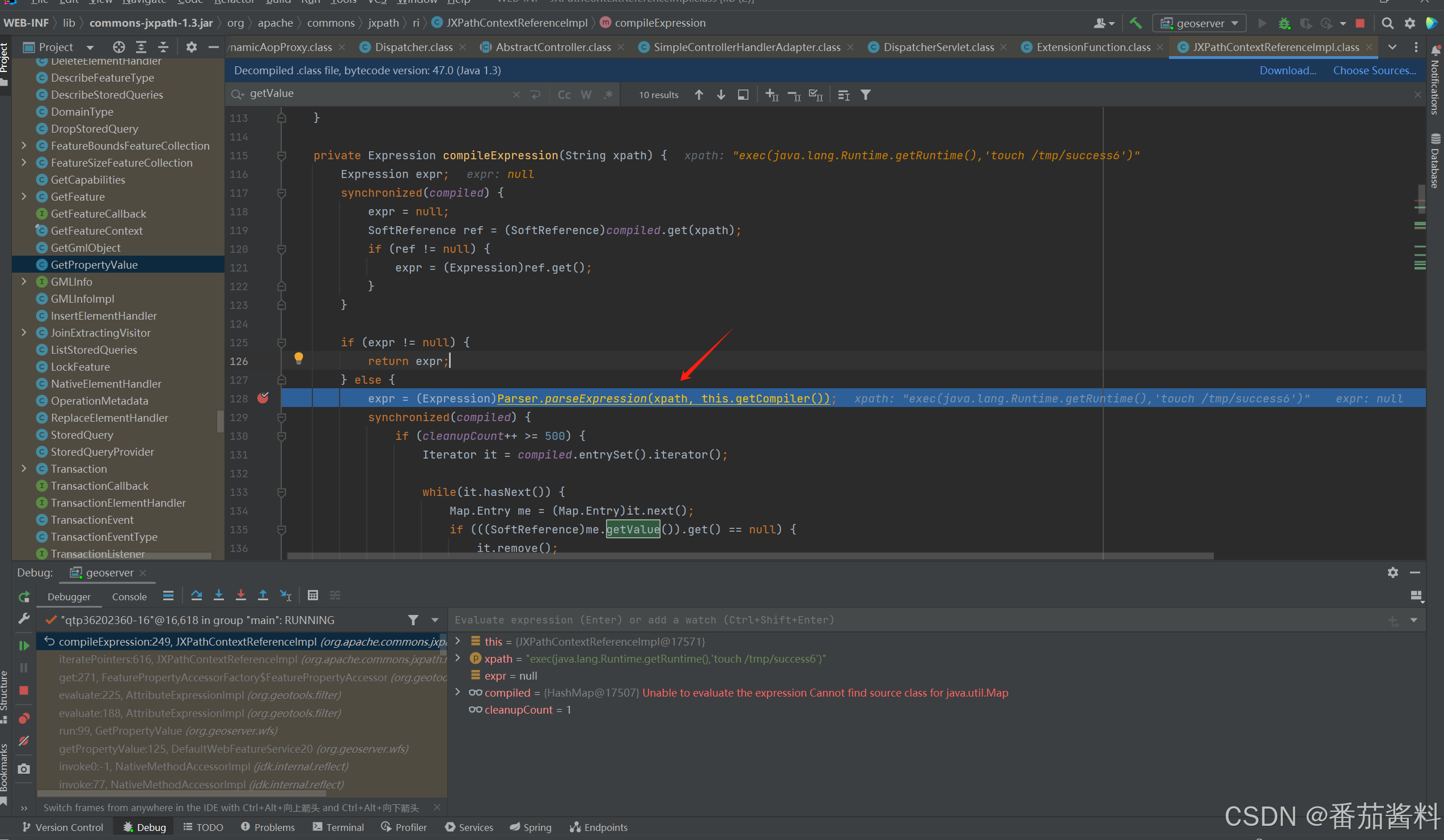The image size is (1444, 840).
Task: Click Step Into debugger icon
Action: 218,595
